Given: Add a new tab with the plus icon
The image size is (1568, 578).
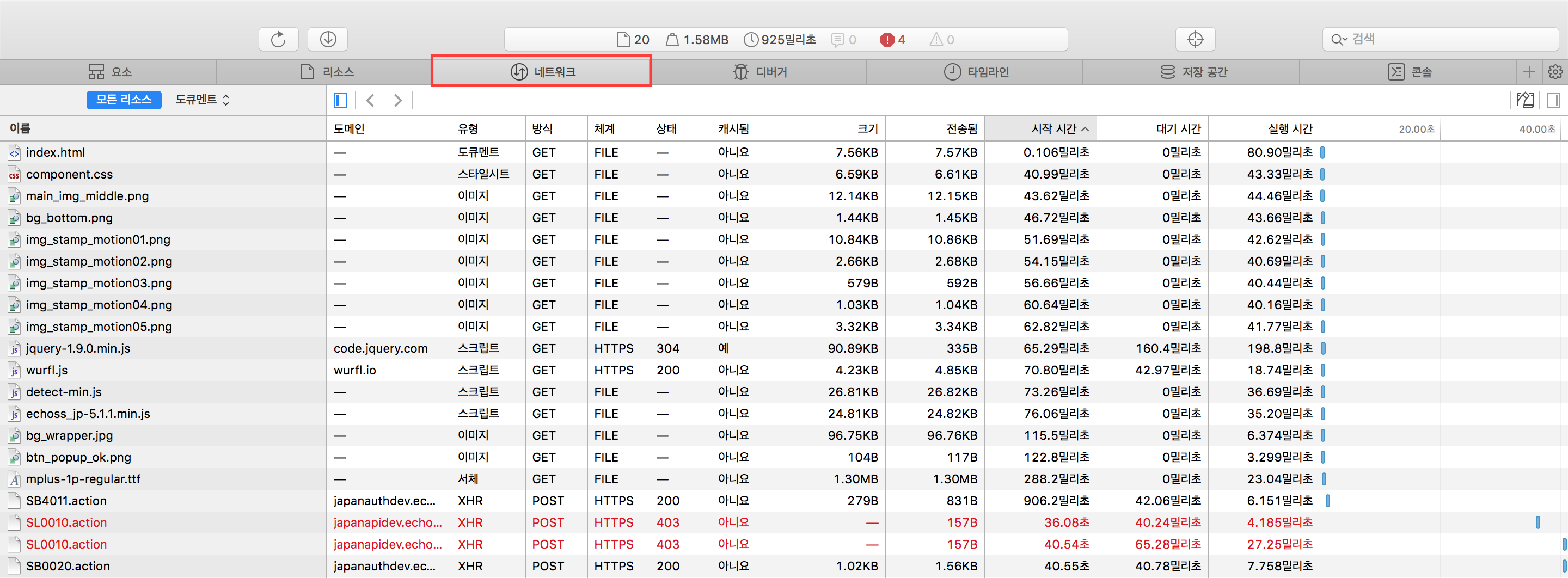Looking at the screenshot, I should 1529,72.
